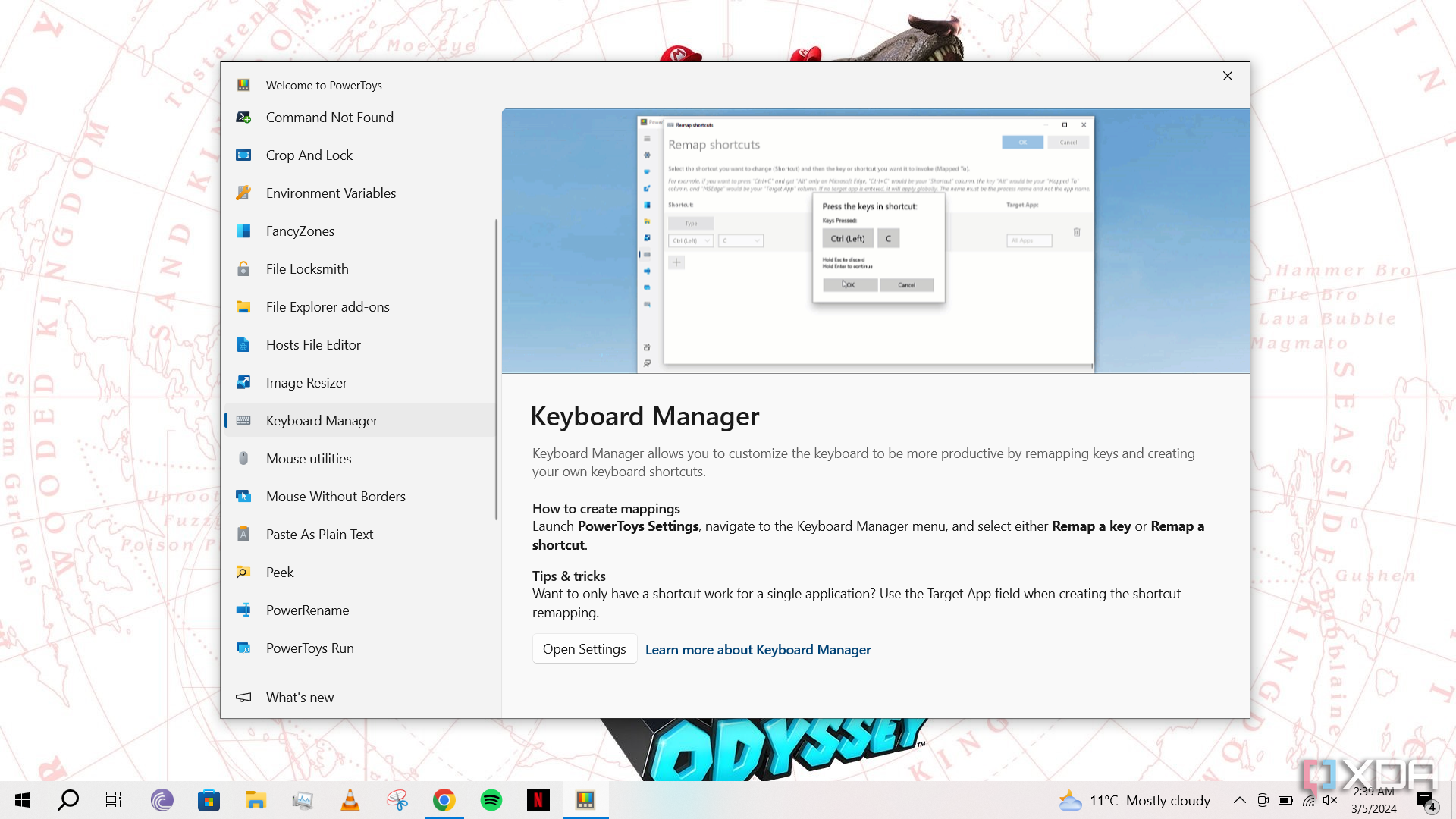Click the sidebar vertical scrollbar
This screenshot has width=1456, height=819.
(x=497, y=369)
